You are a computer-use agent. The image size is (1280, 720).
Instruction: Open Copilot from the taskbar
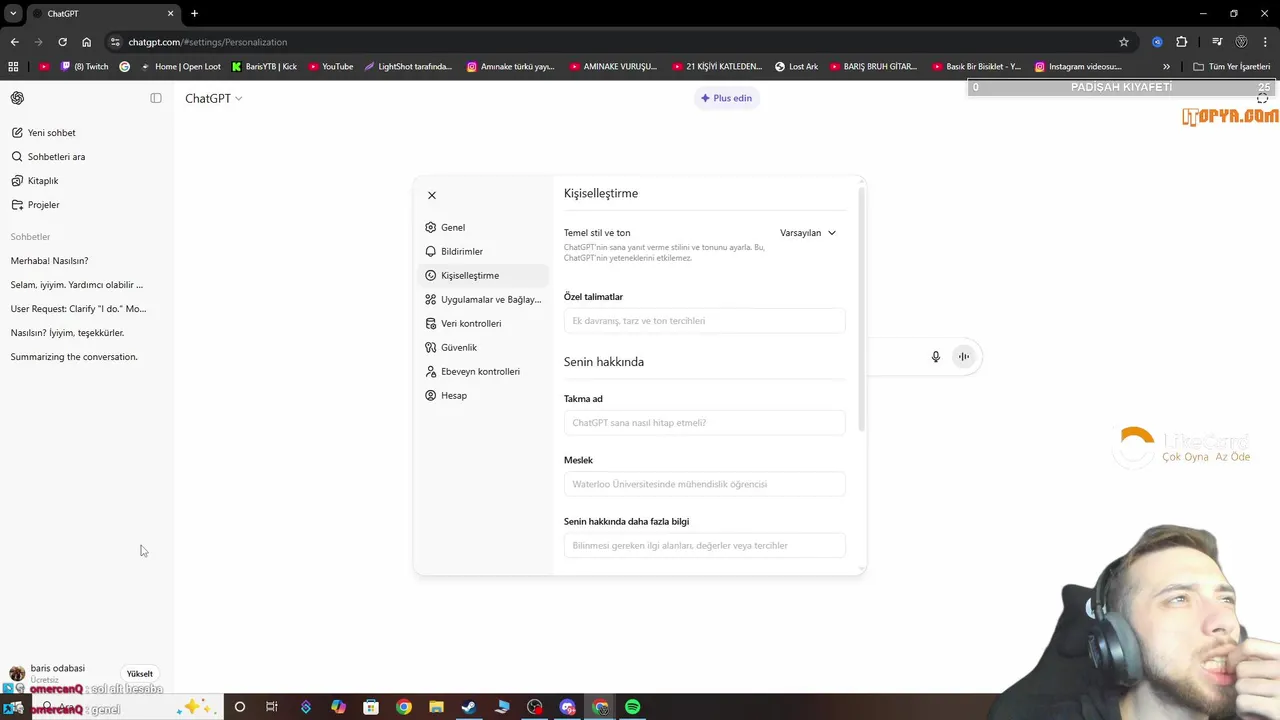click(x=338, y=707)
